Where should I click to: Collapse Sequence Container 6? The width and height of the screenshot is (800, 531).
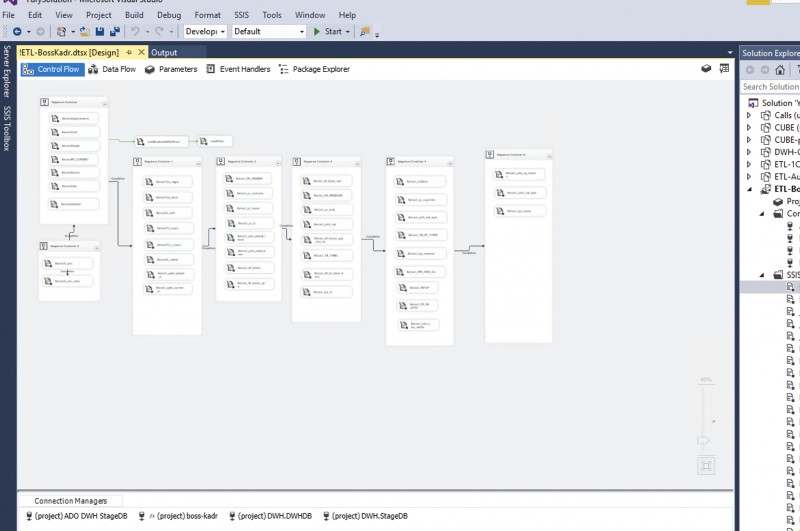coord(549,156)
